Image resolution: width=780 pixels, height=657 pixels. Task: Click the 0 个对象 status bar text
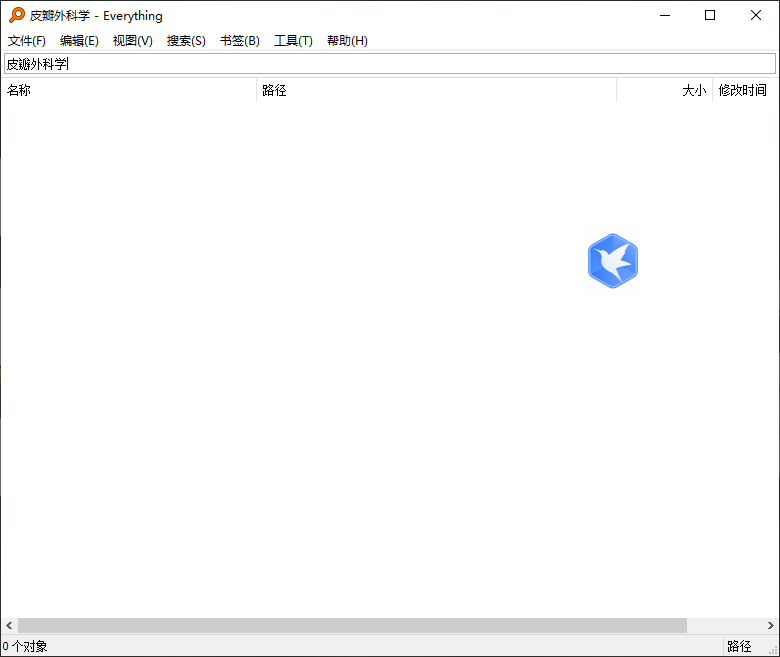(x=25, y=647)
